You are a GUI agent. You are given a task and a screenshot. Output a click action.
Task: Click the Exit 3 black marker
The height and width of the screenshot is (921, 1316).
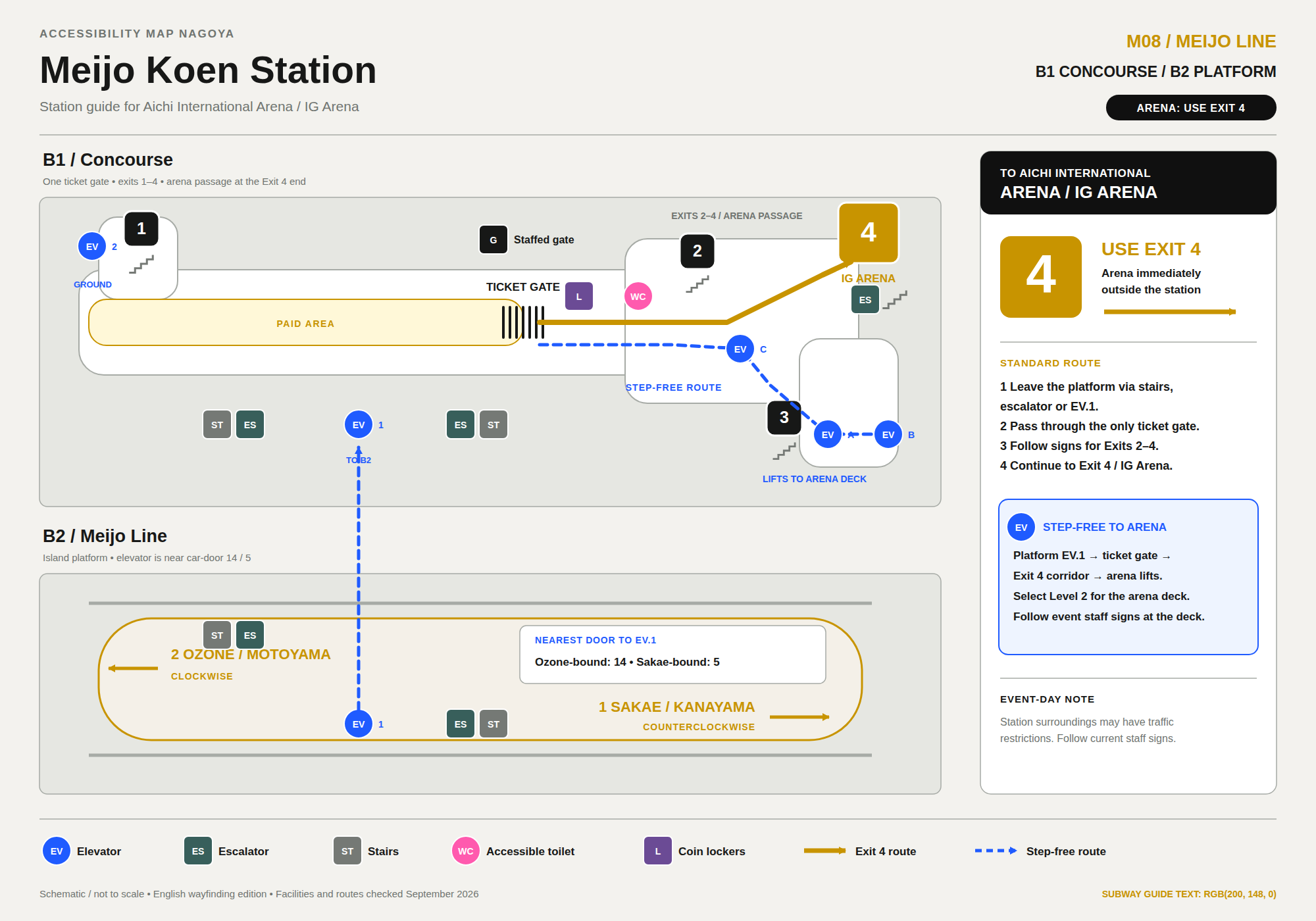point(784,418)
